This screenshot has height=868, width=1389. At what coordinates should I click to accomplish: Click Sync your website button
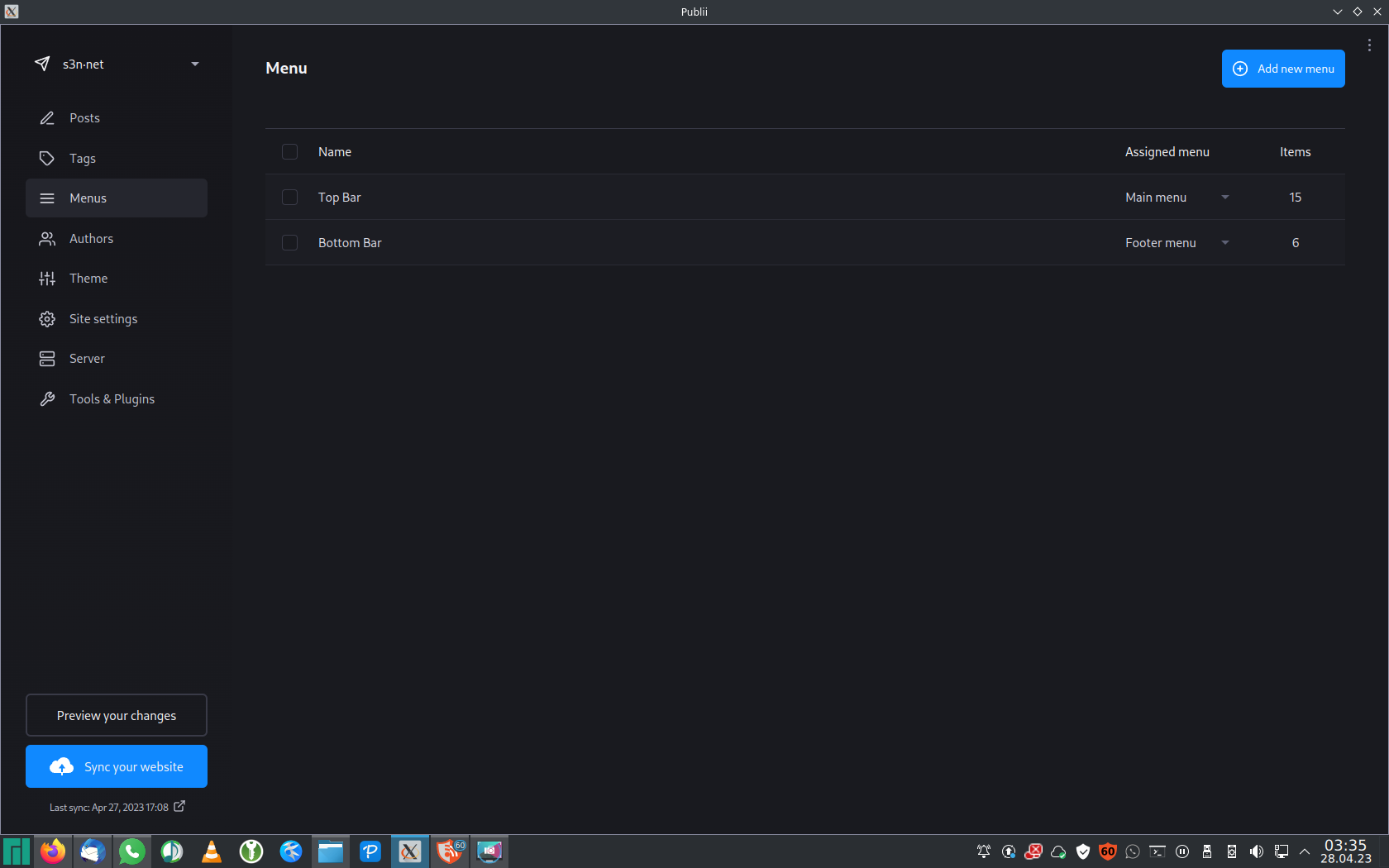tap(117, 766)
